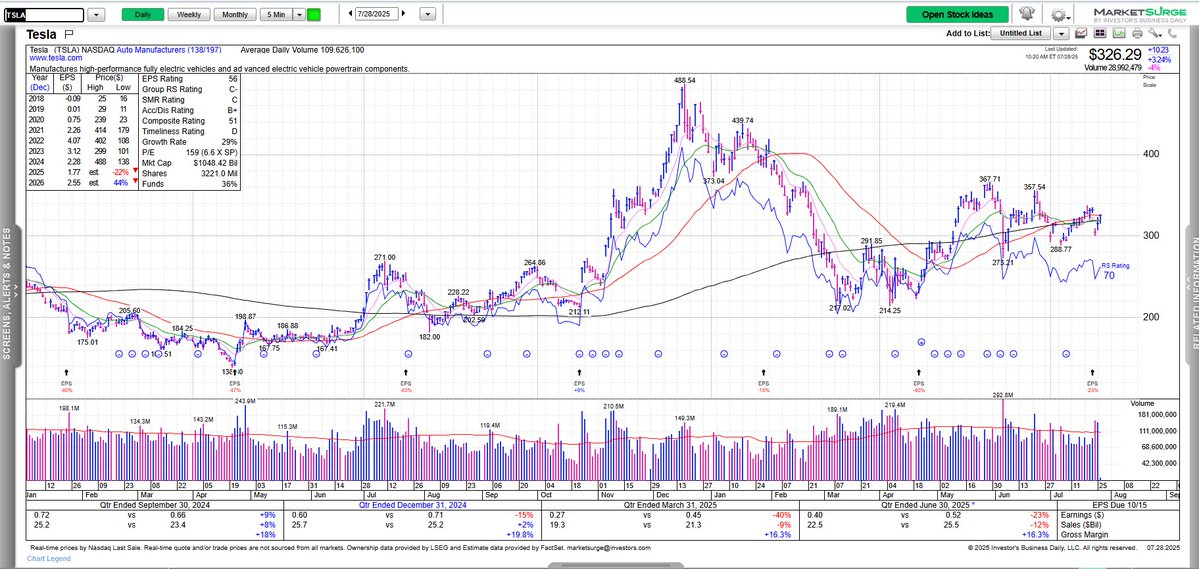Click the 271.00 price label
This screenshot has width=1199, height=569.
pyautogui.click(x=385, y=258)
